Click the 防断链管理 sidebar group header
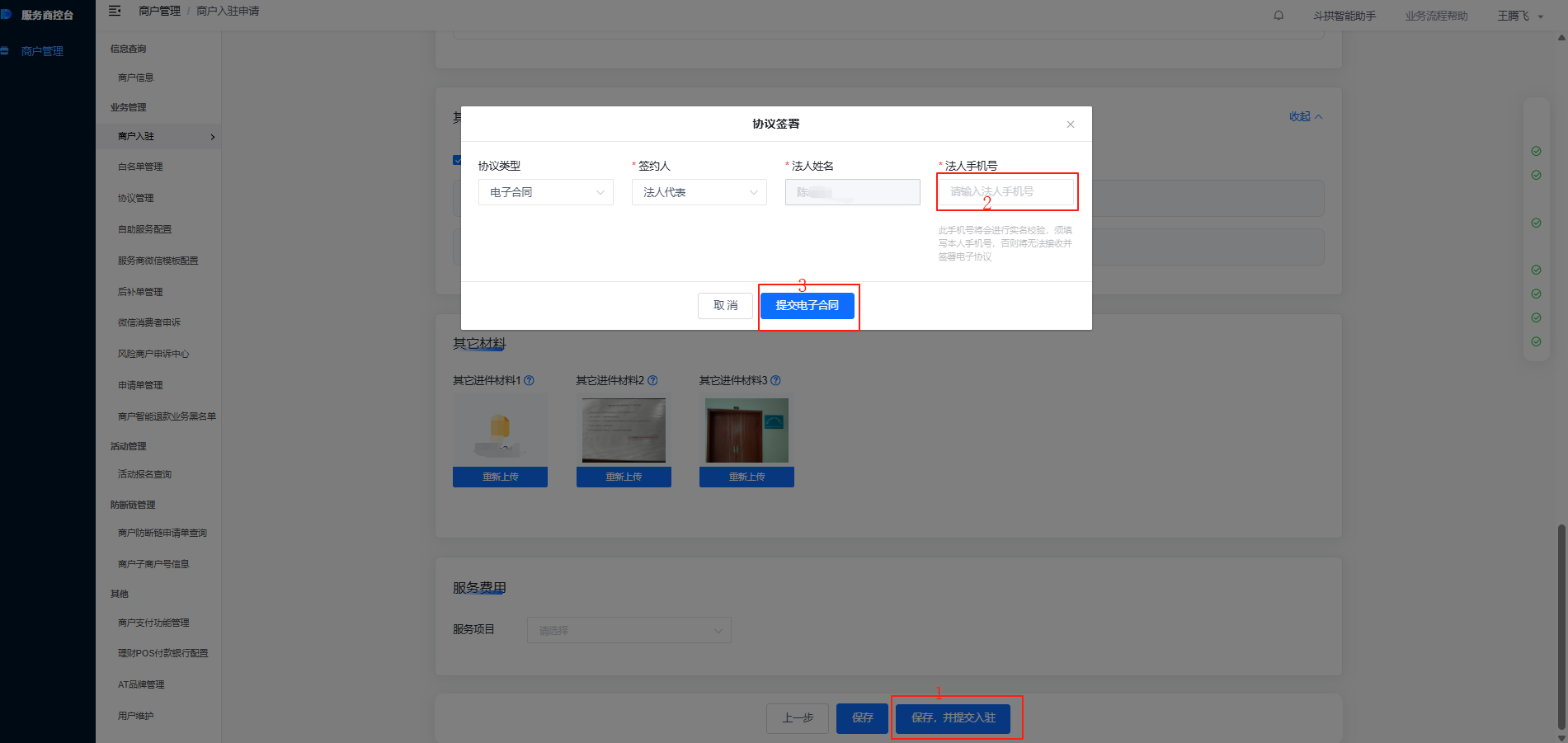 [x=133, y=505]
